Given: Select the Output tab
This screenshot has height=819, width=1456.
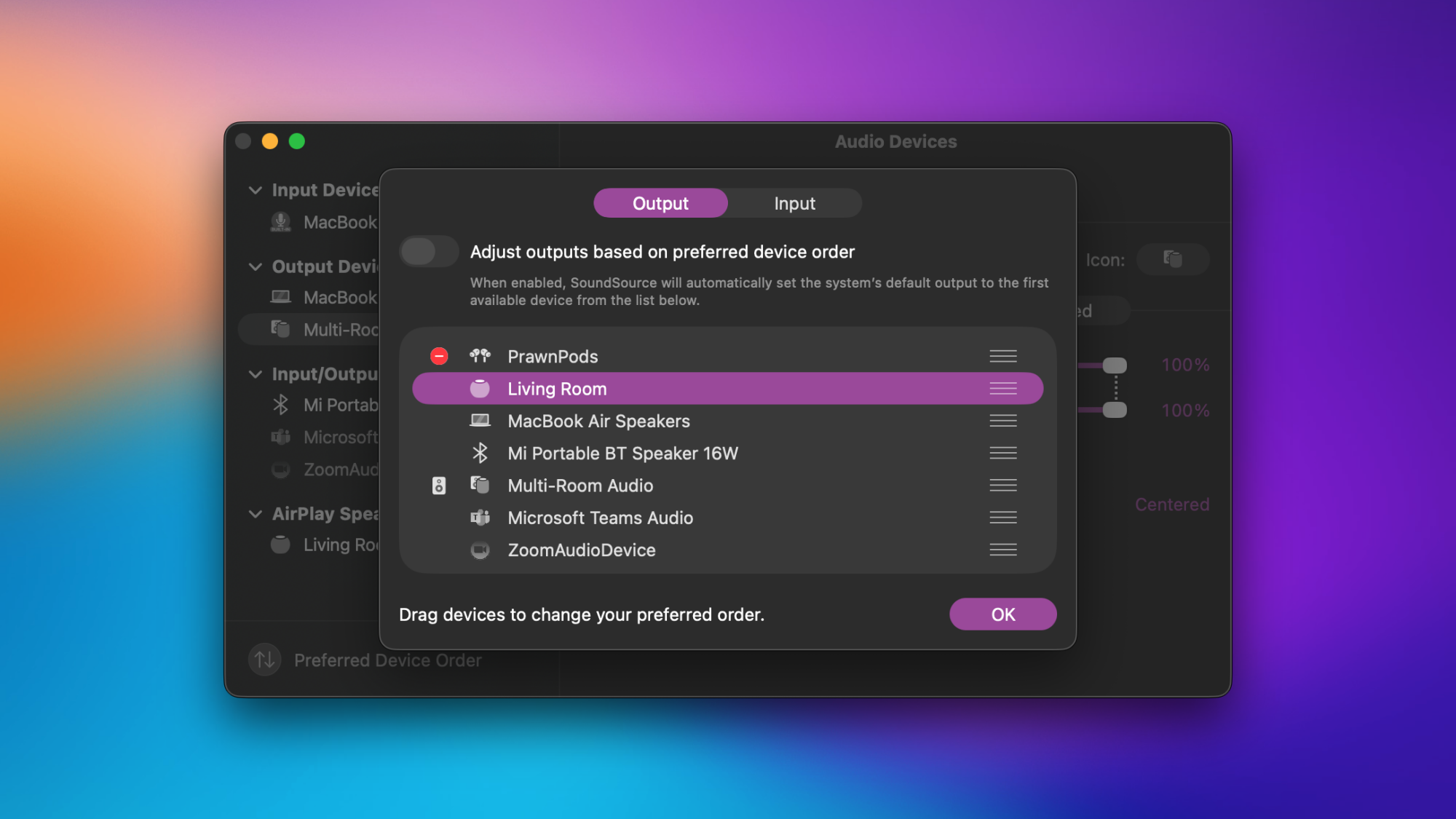Looking at the screenshot, I should (x=660, y=203).
